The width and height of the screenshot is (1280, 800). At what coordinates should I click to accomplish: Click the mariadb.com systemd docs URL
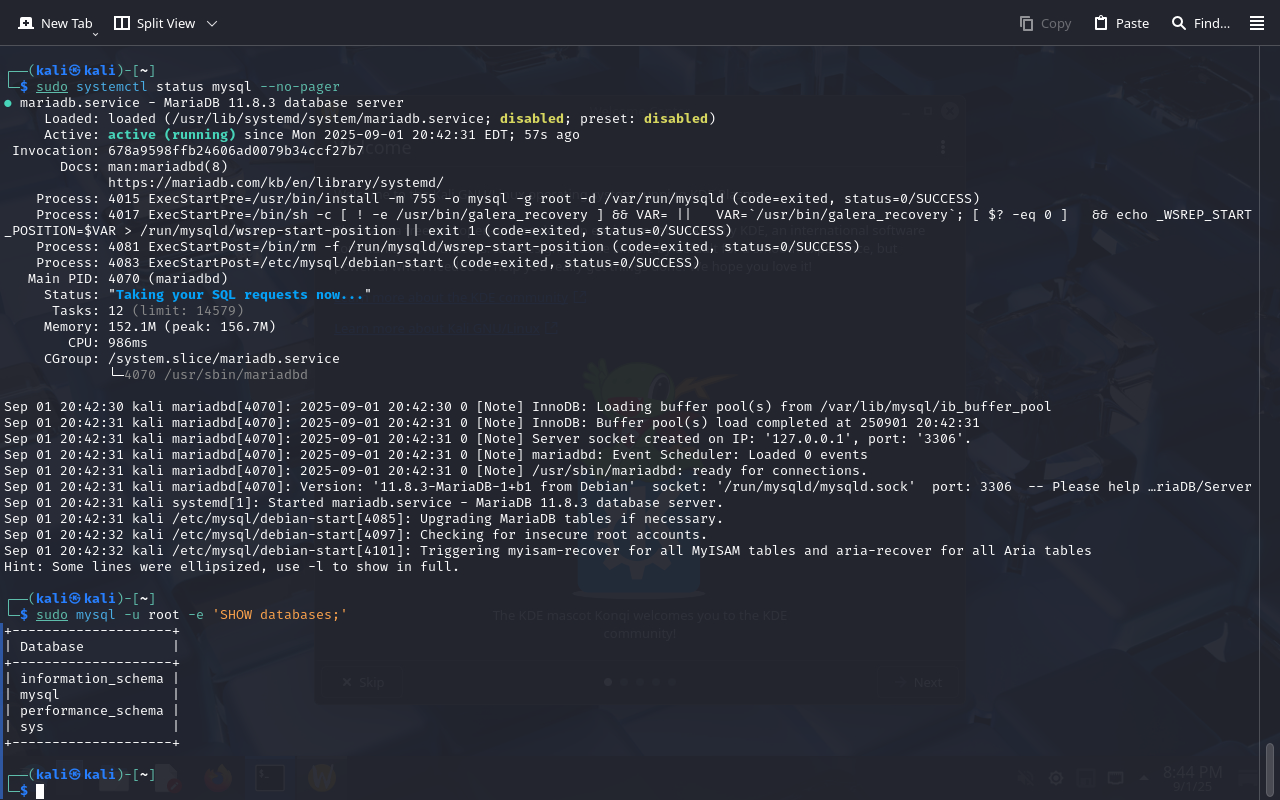276,182
